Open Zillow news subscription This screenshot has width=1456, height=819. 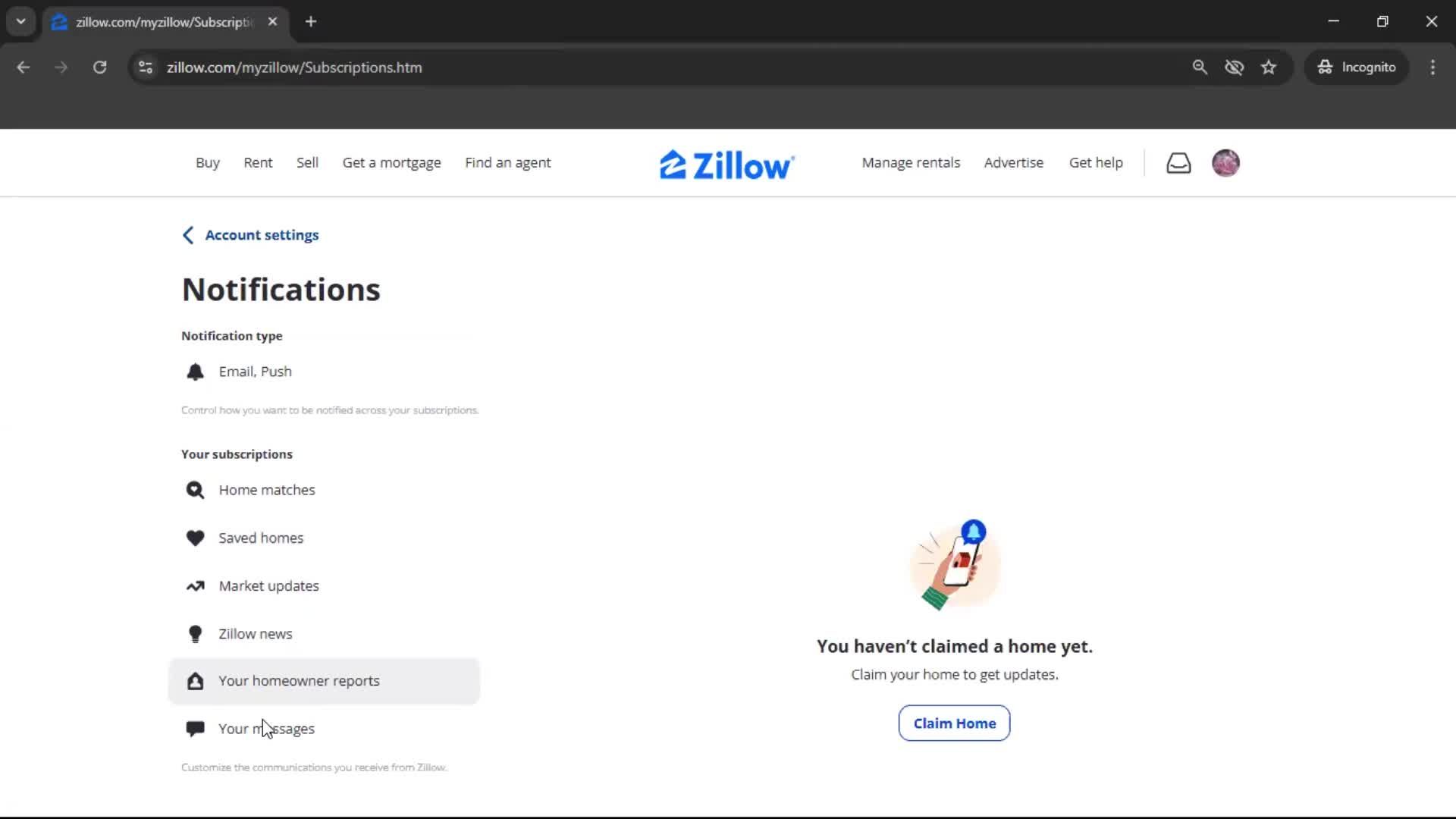coord(255,634)
